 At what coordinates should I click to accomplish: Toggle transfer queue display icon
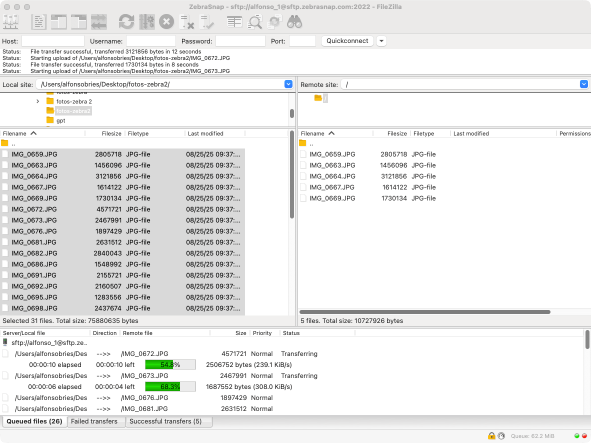point(99,22)
